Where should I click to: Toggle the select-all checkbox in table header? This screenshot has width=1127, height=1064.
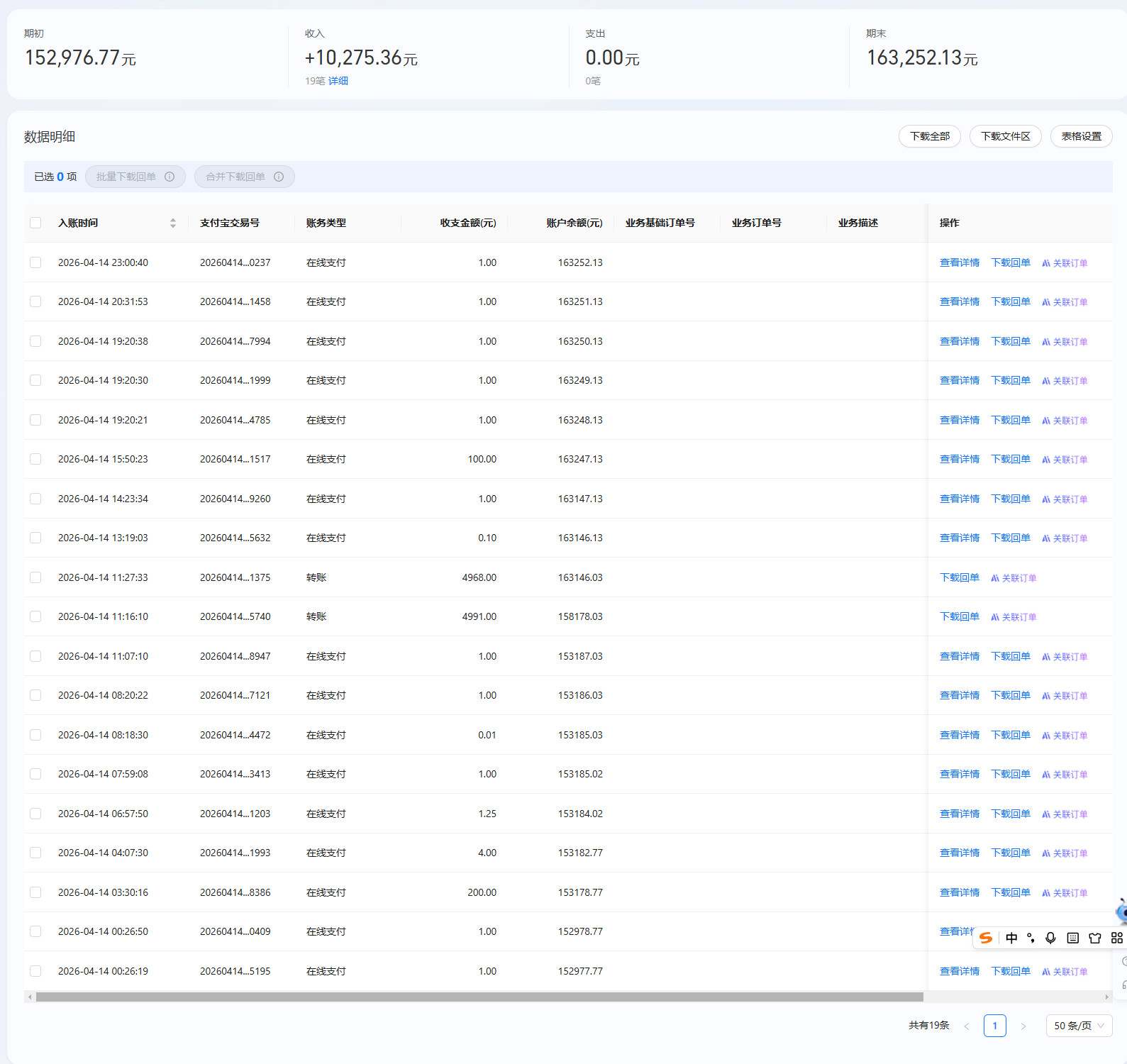click(x=35, y=223)
